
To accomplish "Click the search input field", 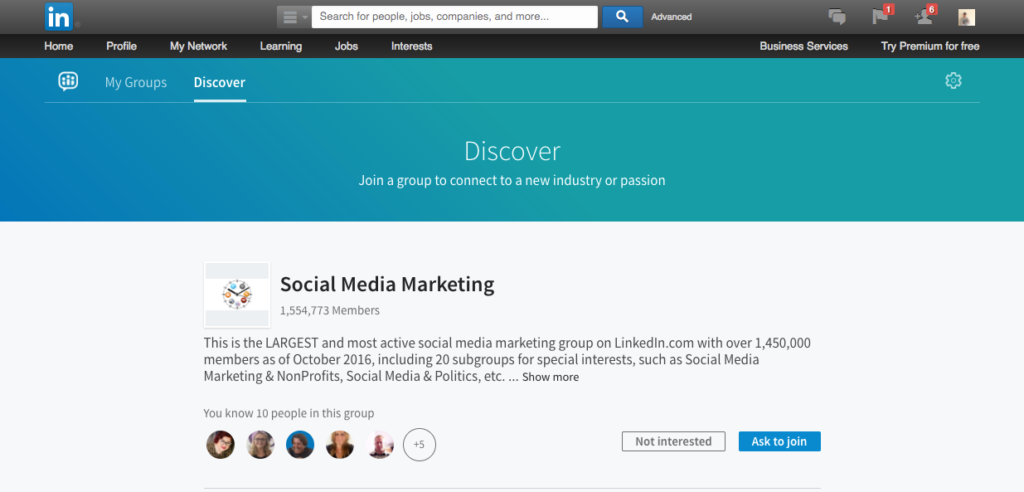I will tap(455, 17).
